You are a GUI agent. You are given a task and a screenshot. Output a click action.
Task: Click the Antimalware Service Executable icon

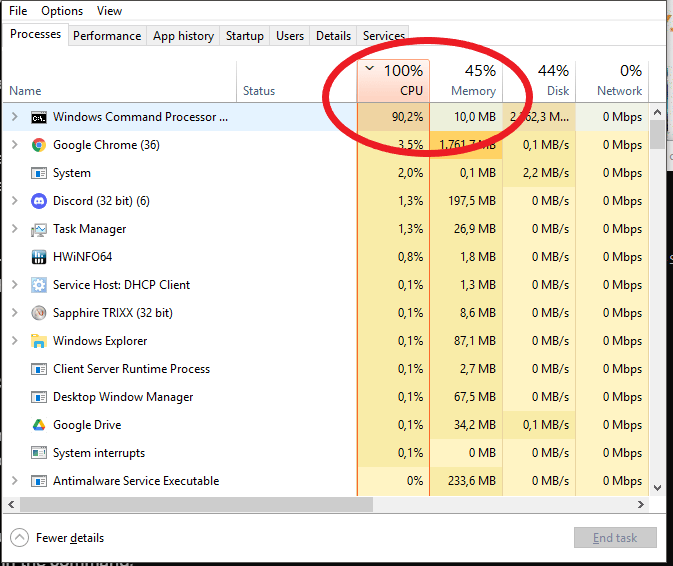pos(39,481)
